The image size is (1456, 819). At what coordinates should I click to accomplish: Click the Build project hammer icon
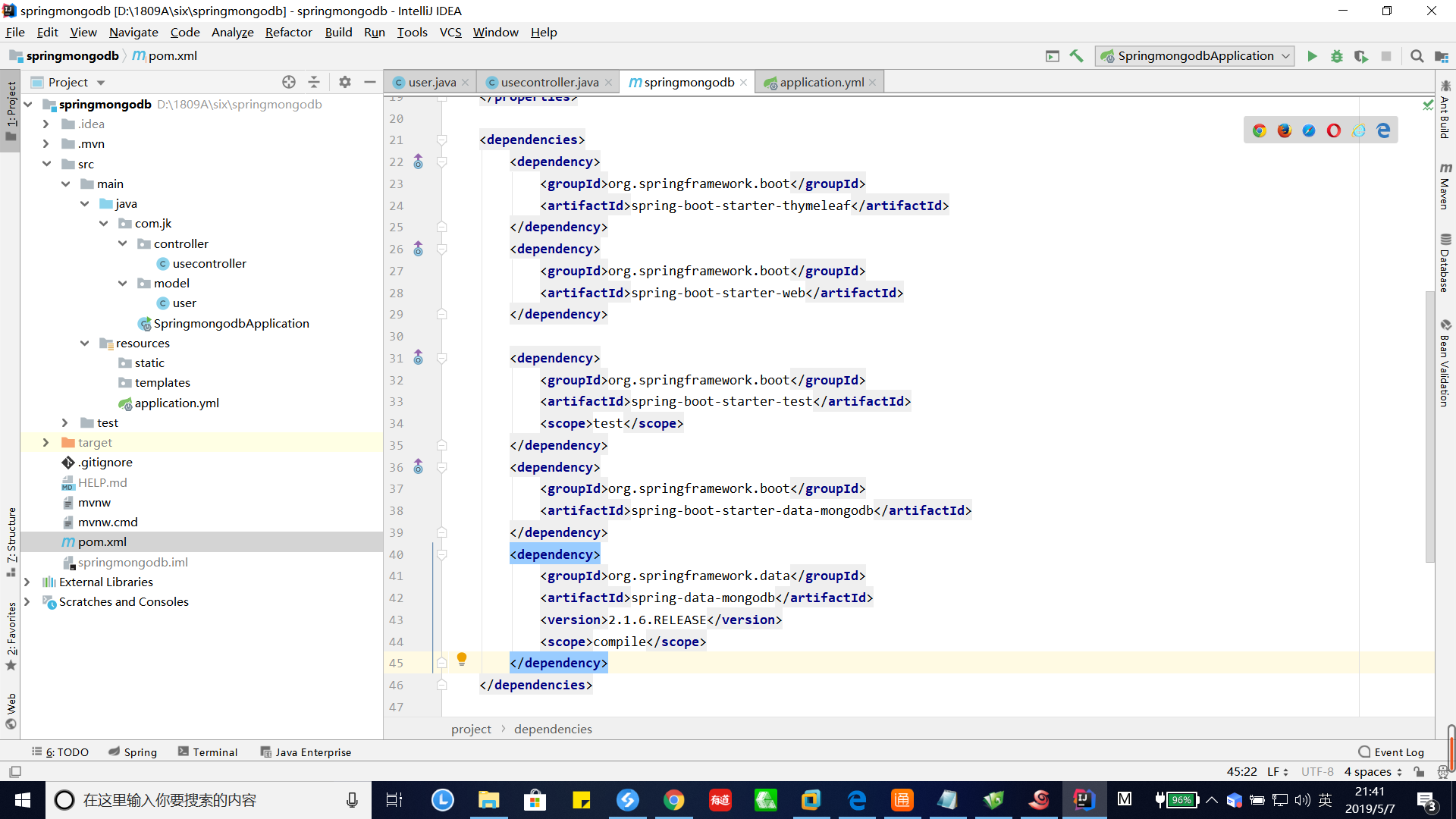[1076, 56]
